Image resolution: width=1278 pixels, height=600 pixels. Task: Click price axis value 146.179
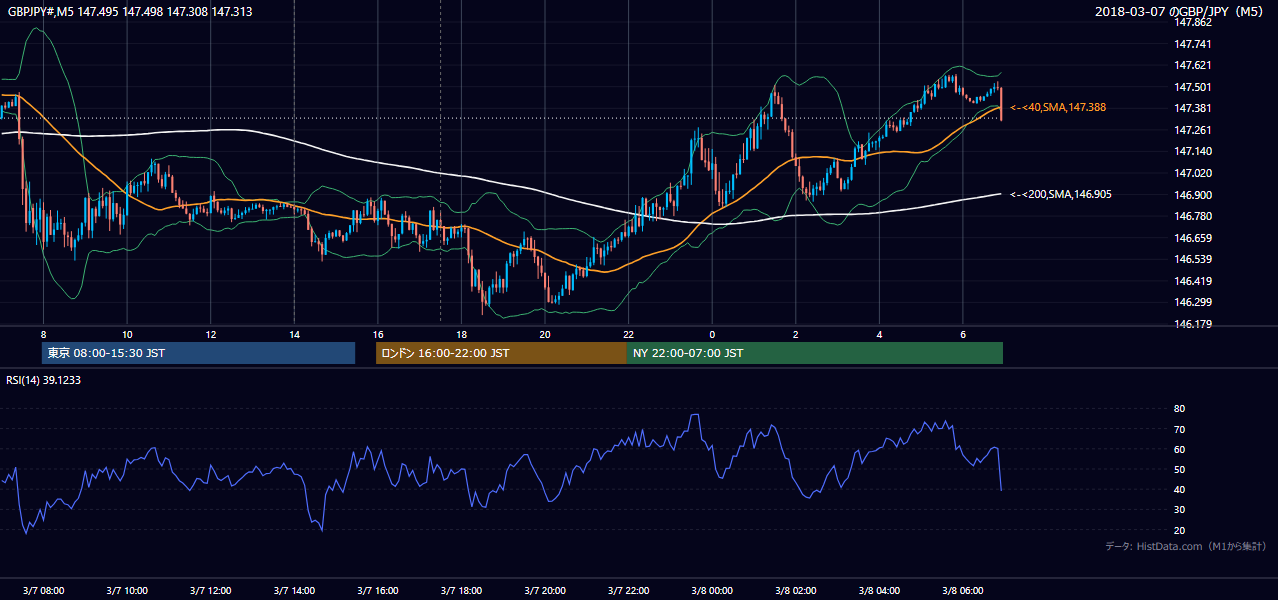tap(1193, 324)
